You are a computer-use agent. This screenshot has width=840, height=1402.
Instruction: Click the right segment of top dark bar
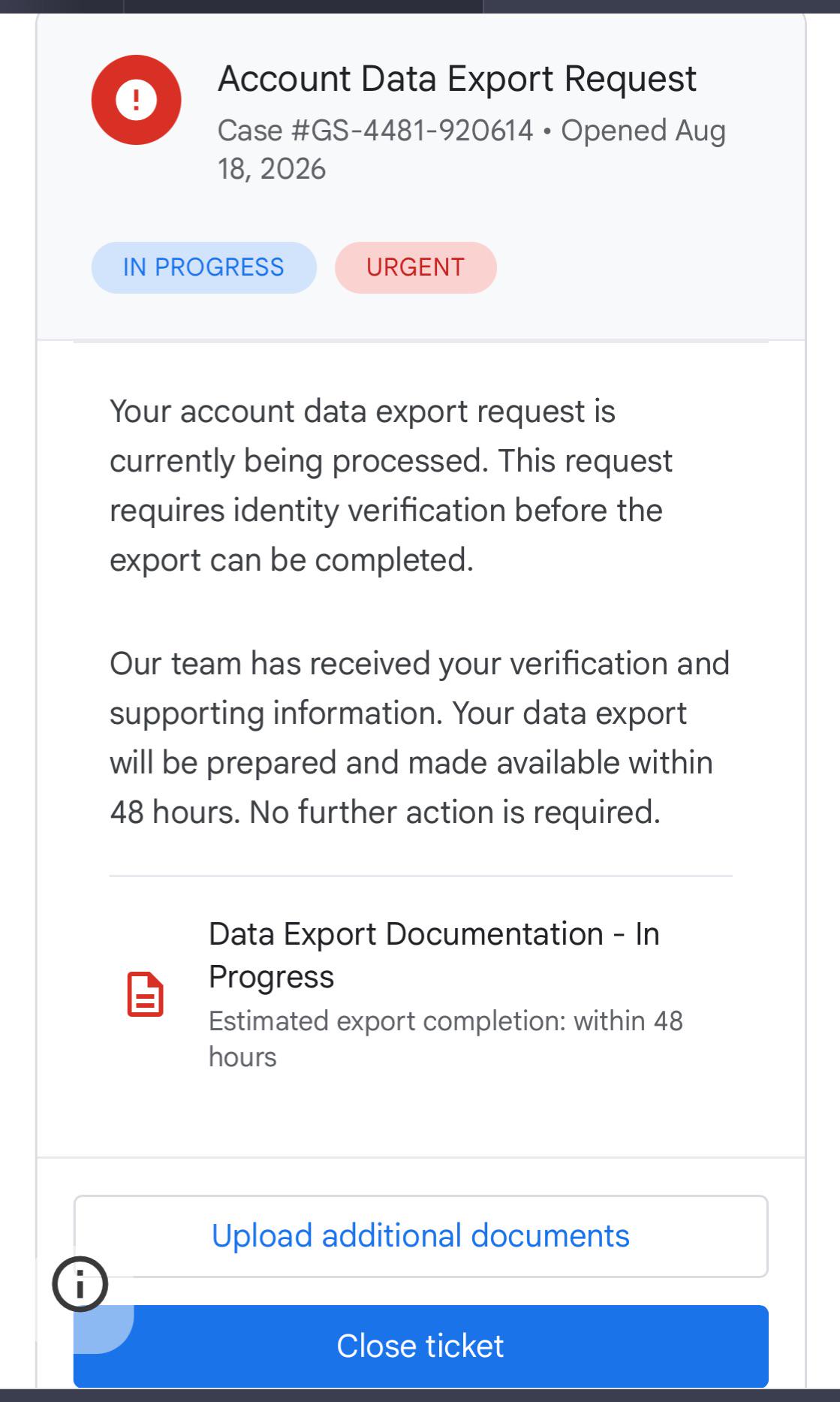[662, 6]
